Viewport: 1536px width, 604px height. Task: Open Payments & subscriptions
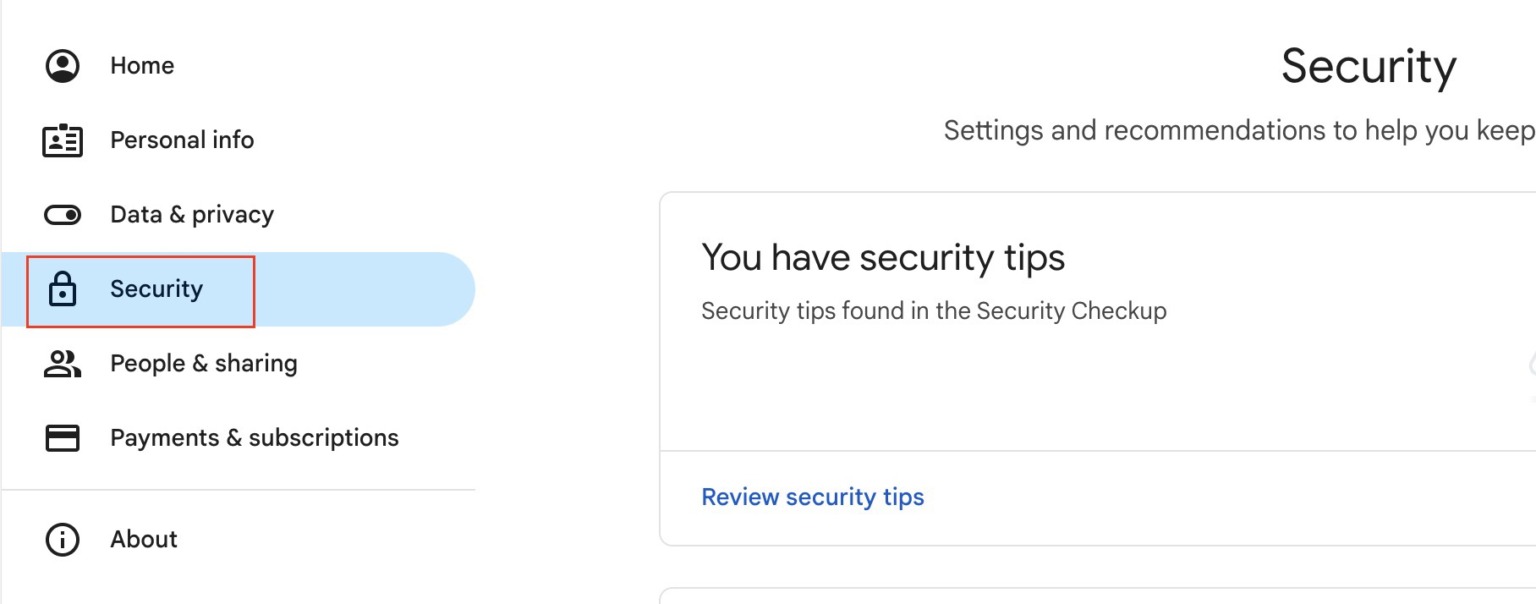(256, 437)
